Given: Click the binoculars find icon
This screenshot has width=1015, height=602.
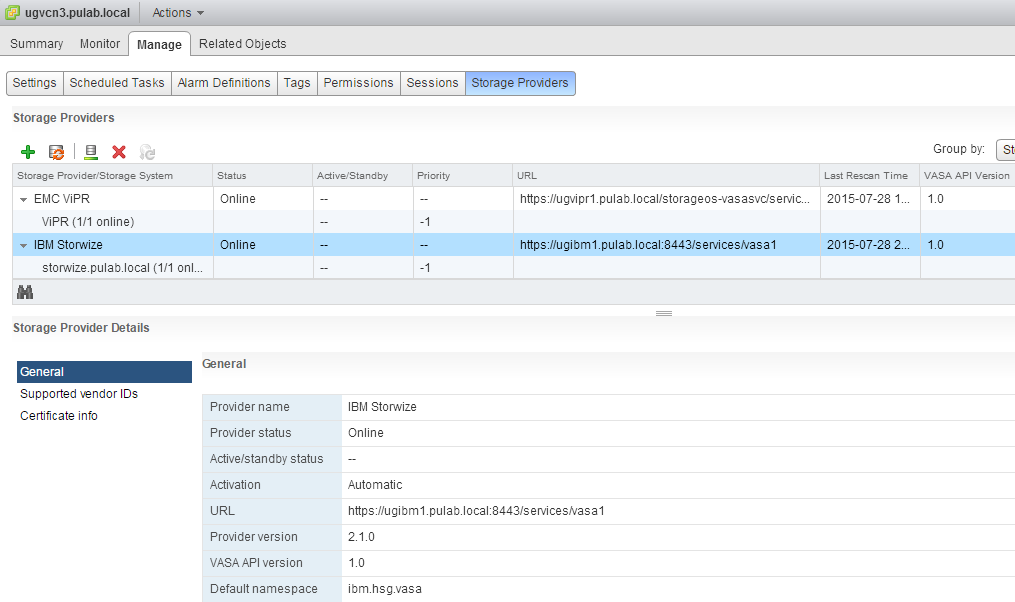Looking at the screenshot, I should click(25, 291).
